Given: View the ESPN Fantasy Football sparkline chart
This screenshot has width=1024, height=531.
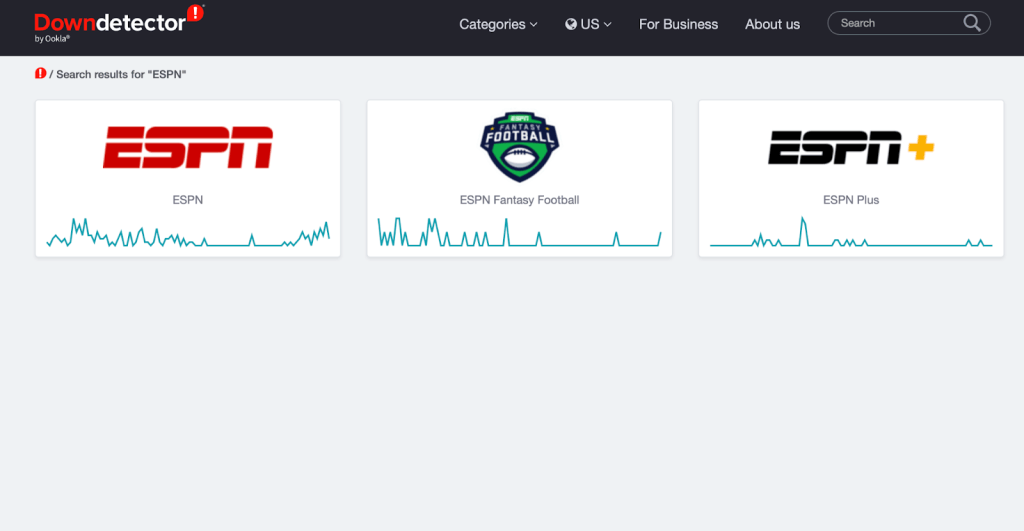Looking at the screenshot, I should click(x=519, y=232).
